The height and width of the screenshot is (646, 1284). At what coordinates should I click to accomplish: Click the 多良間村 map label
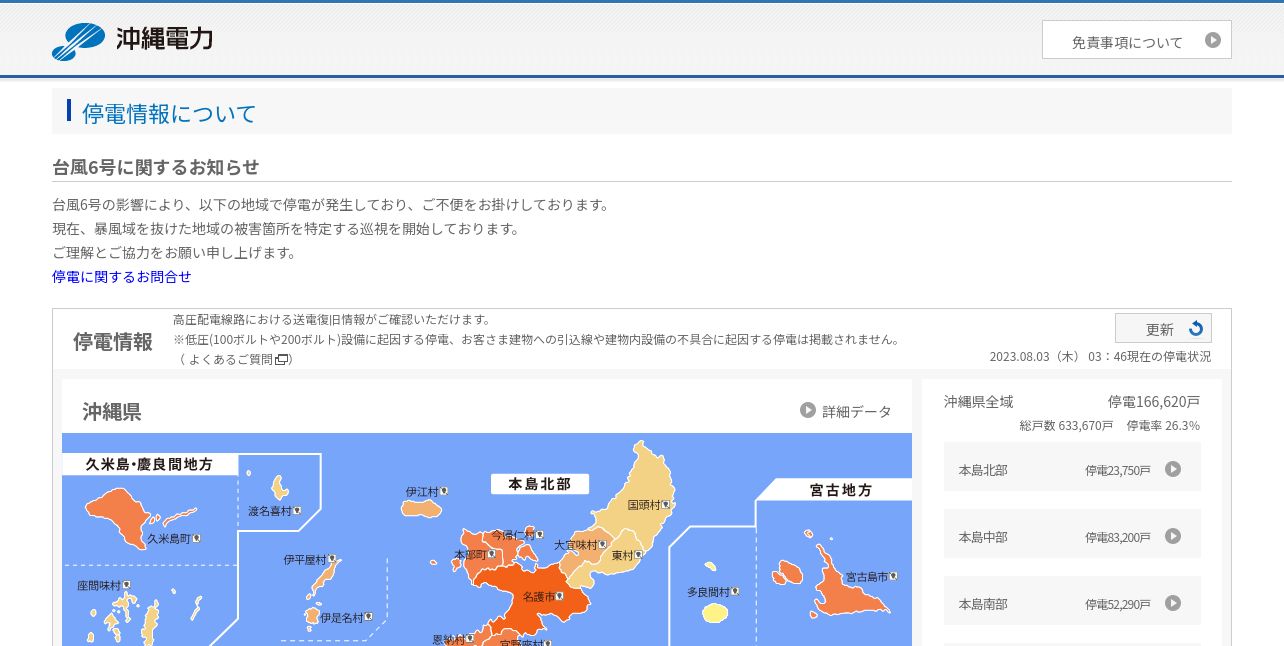[708, 592]
